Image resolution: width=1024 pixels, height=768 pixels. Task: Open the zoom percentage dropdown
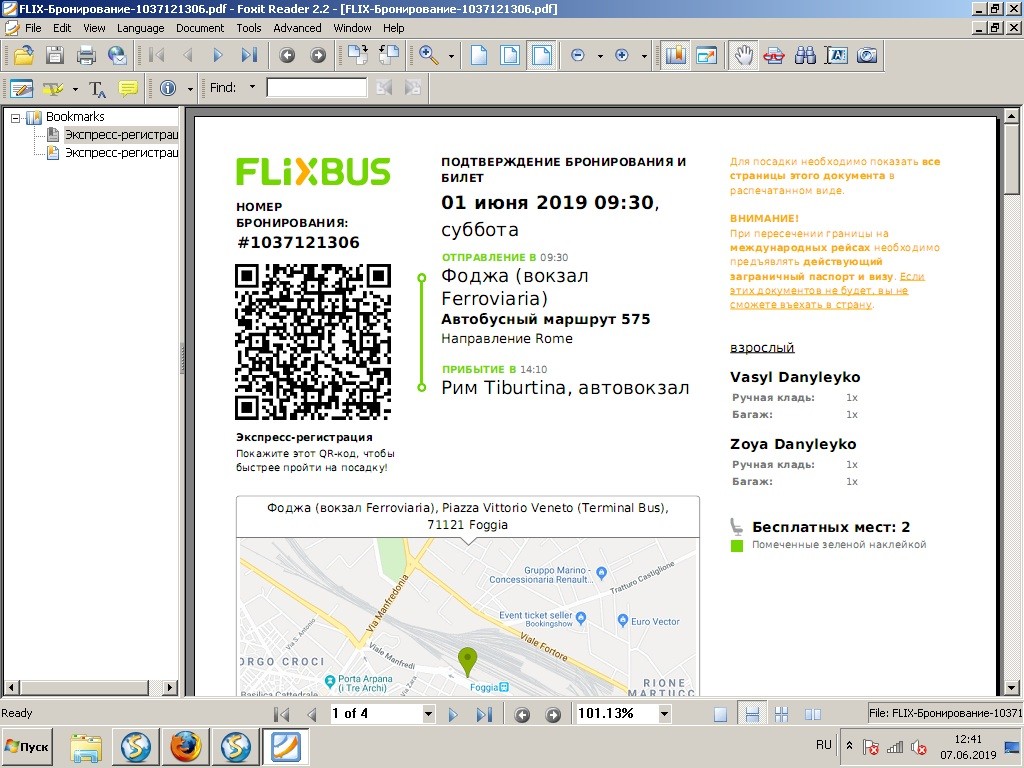click(x=661, y=714)
